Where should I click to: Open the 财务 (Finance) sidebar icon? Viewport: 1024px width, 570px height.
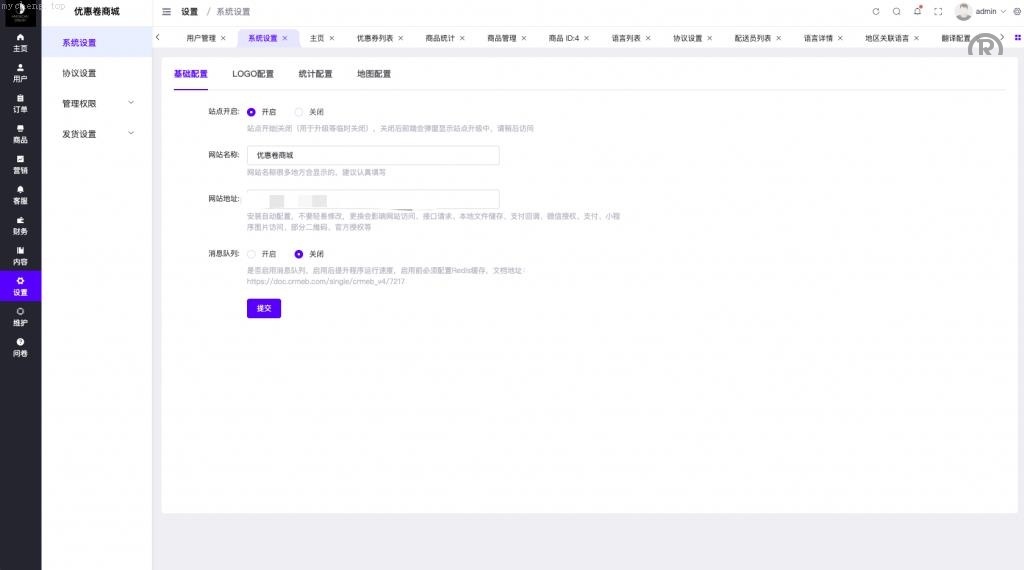tap(20, 225)
